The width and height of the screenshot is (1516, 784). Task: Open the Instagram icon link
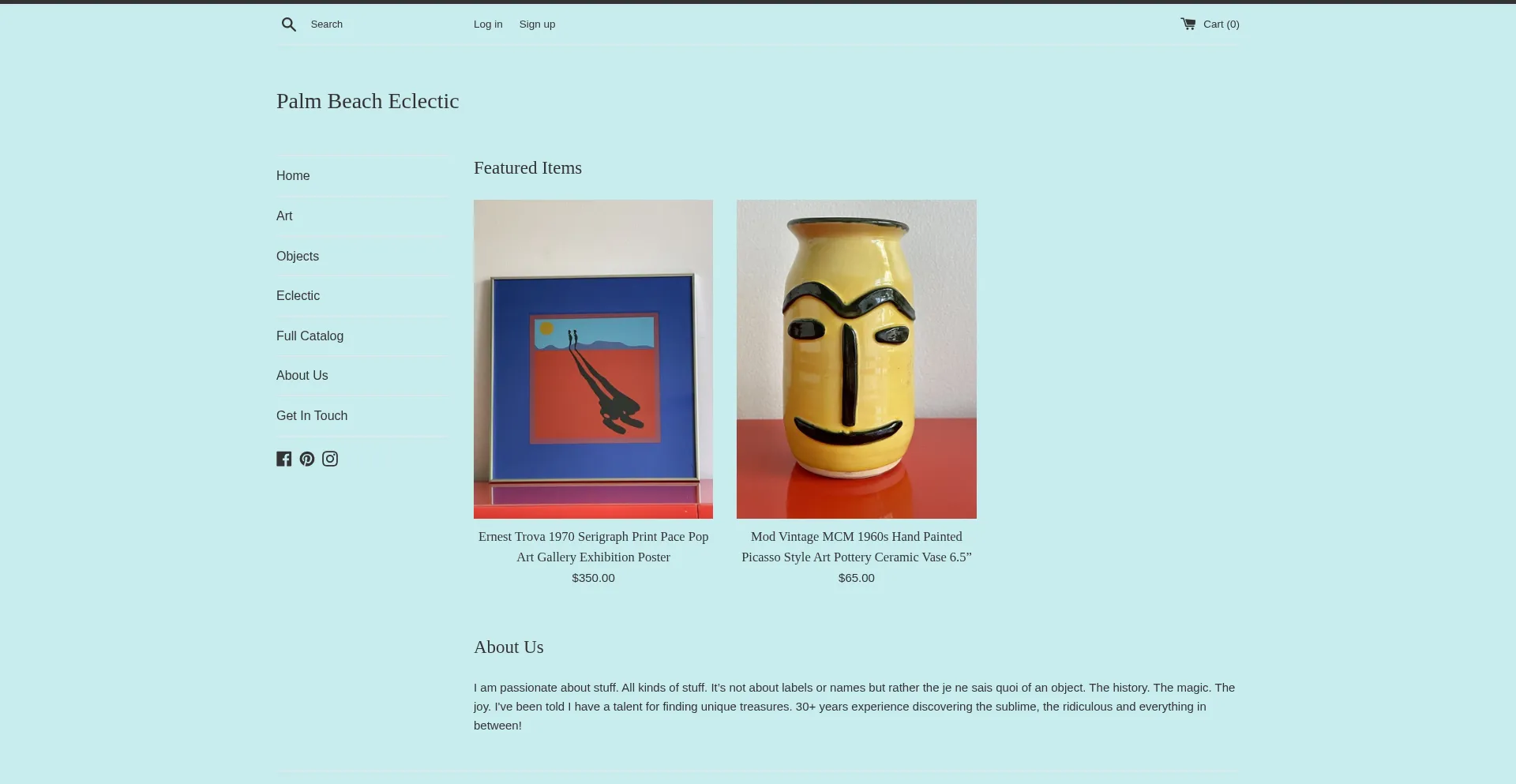330,459
